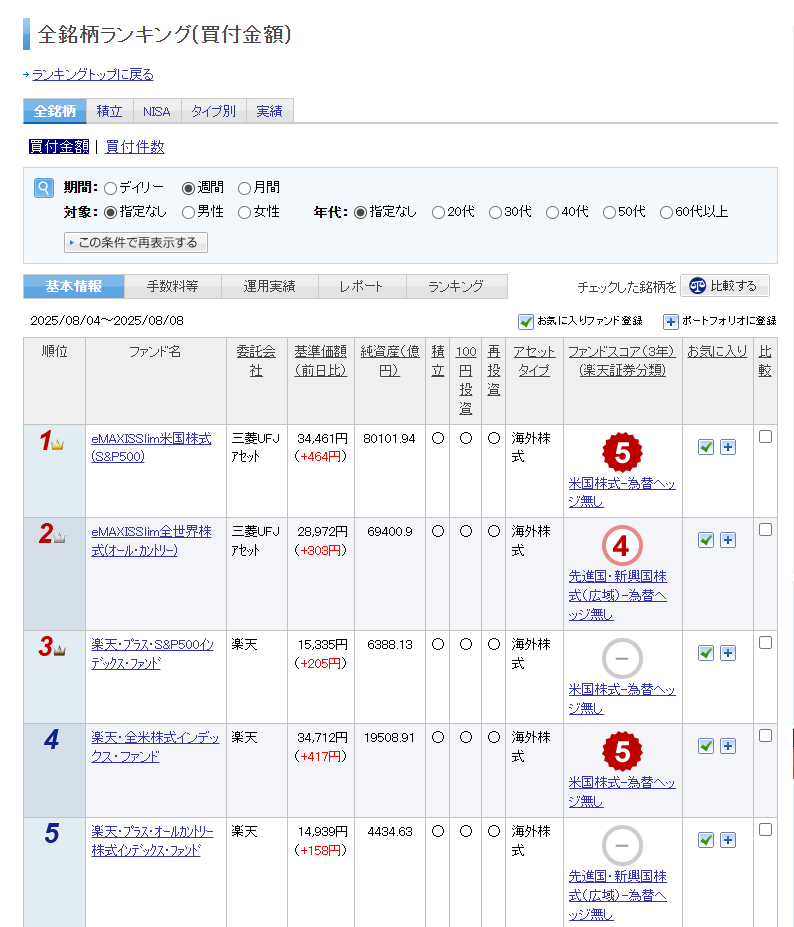The width and height of the screenshot is (794, 927).
Task: Open the タイプ別 tab
Action: (213, 111)
